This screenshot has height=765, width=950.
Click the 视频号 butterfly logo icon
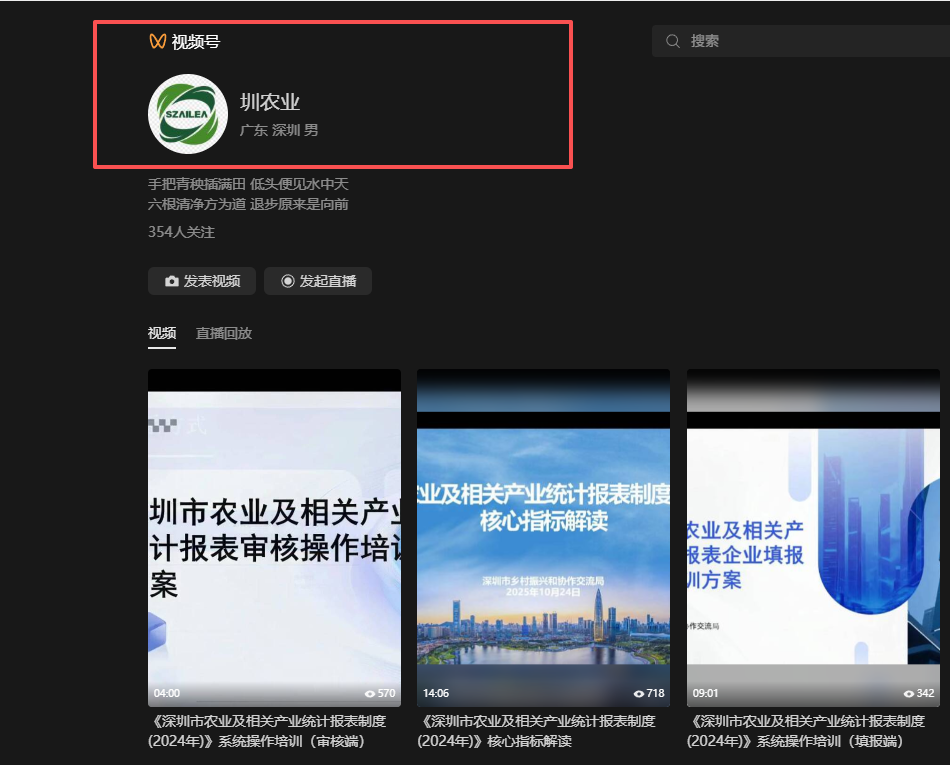157,41
